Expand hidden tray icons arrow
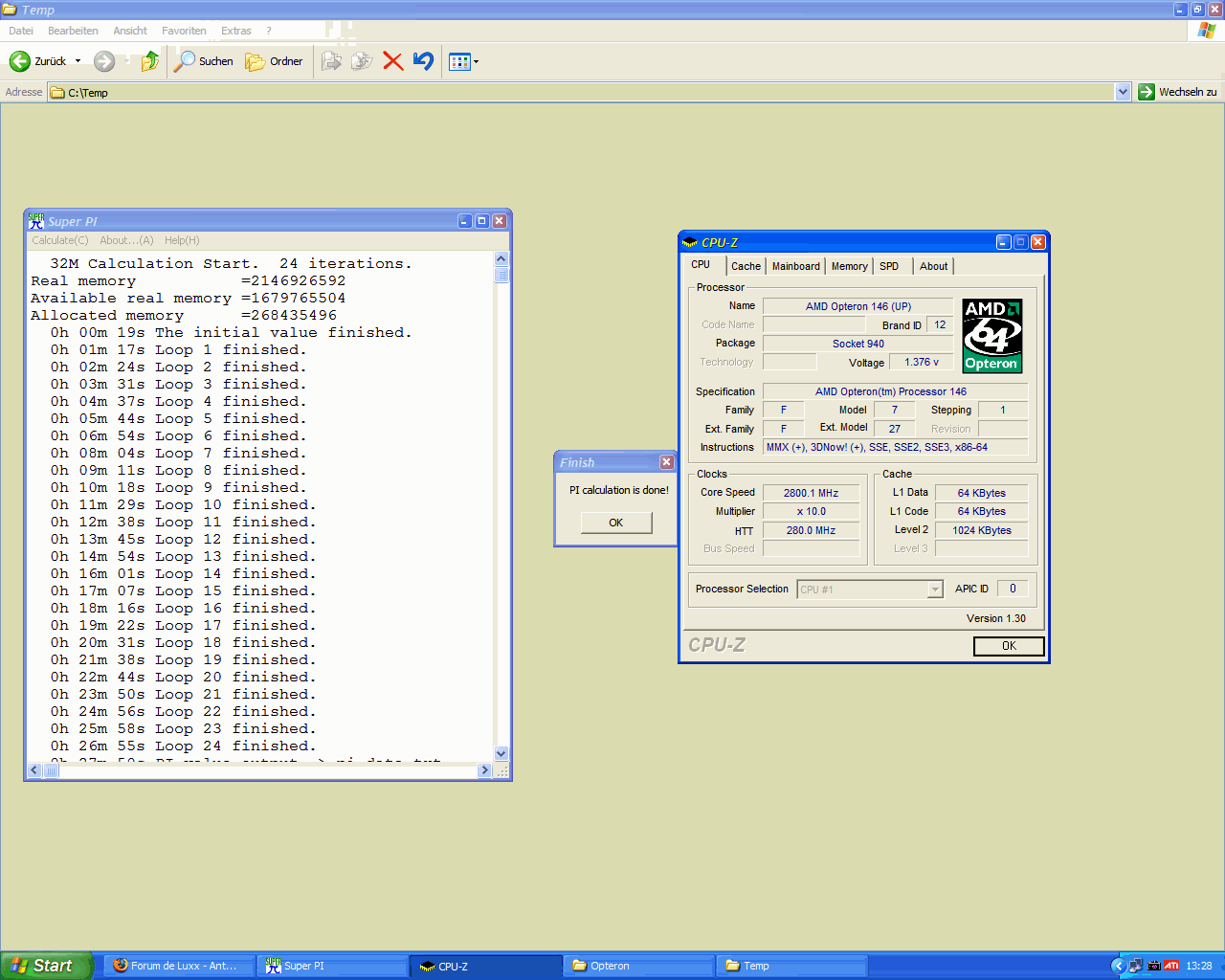The height and width of the screenshot is (980, 1225). (1118, 966)
